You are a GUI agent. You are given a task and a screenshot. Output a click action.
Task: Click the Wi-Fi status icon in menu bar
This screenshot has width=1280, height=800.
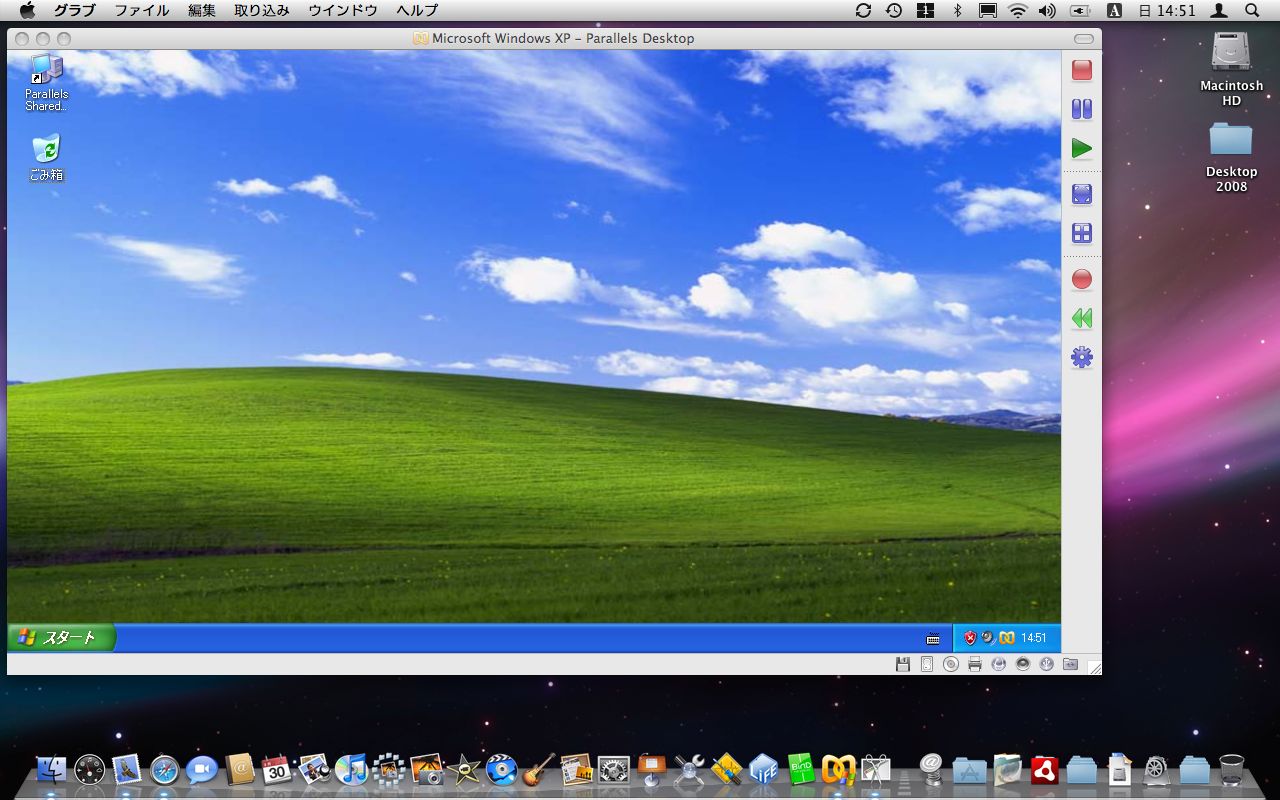1018,11
